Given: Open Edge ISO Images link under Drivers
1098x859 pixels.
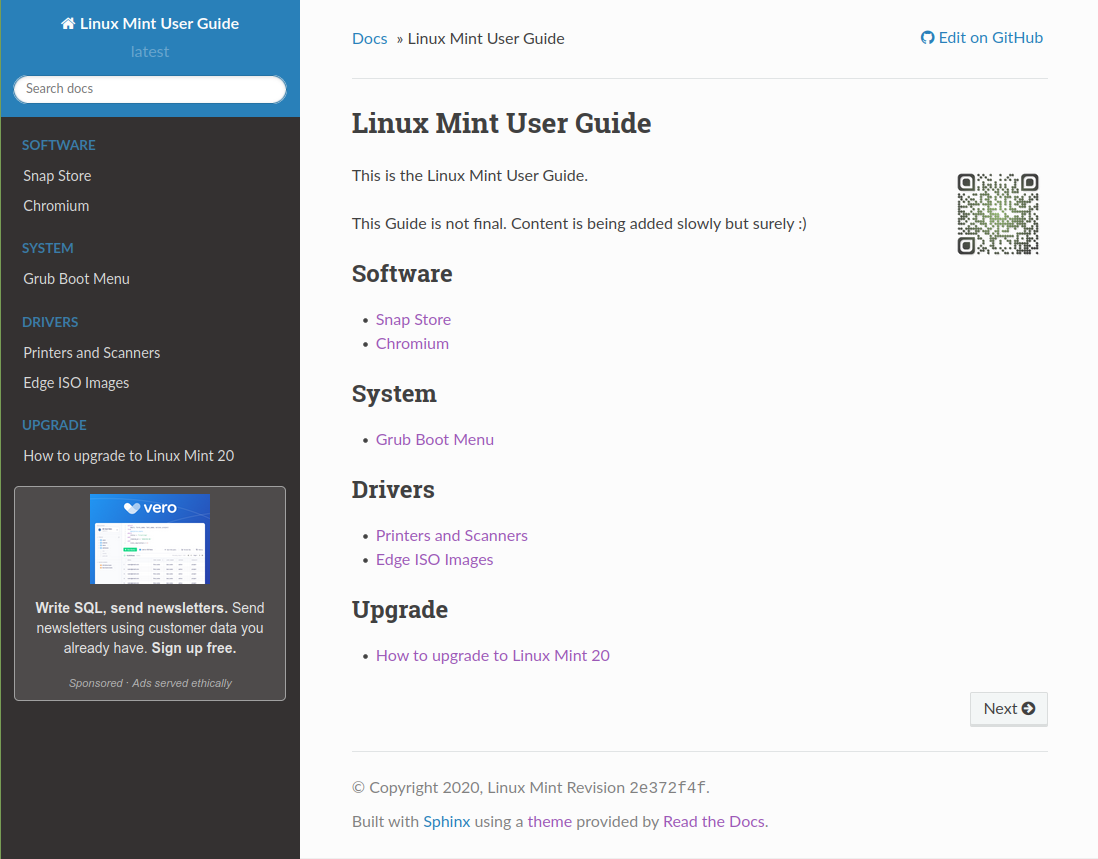Looking at the screenshot, I should (434, 560).
